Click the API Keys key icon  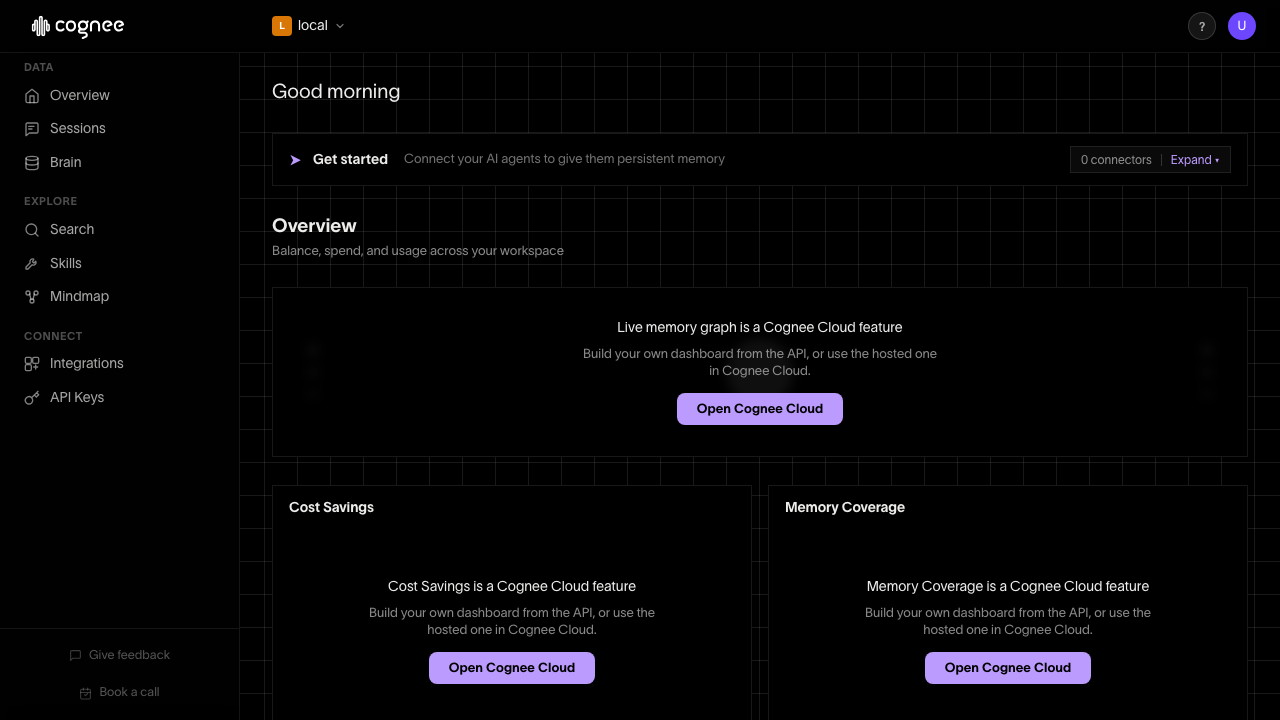(x=32, y=398)
